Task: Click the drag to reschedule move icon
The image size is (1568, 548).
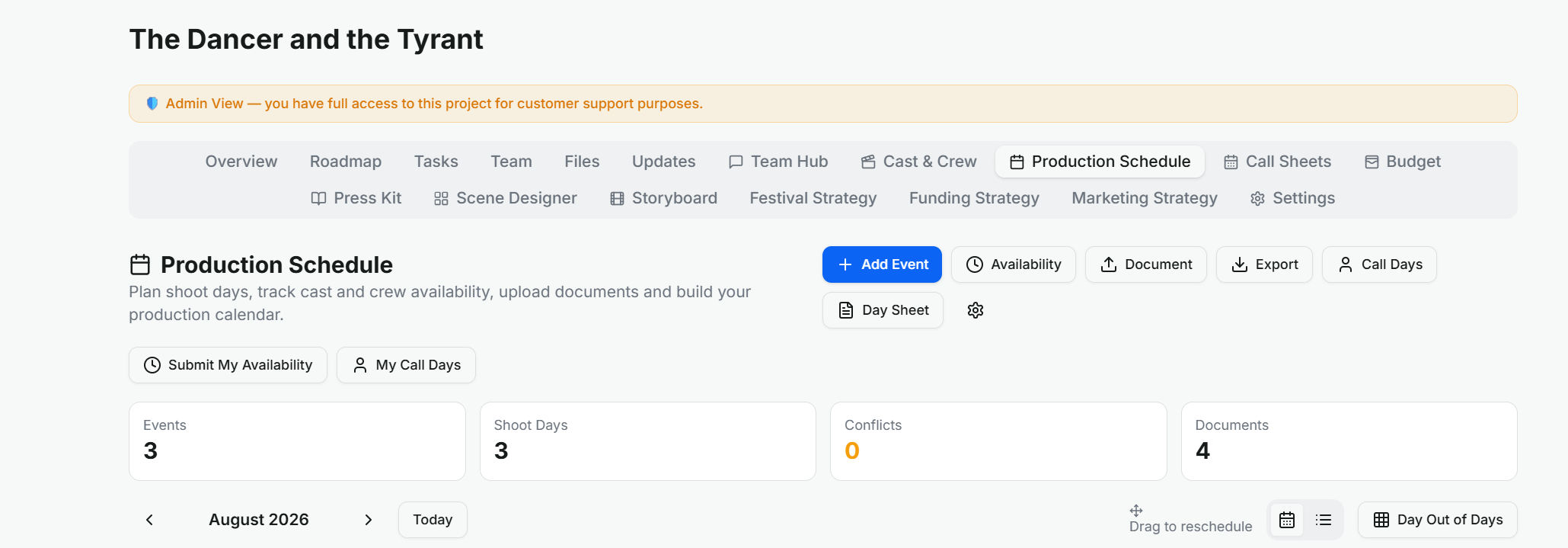Action: [x=1136, y=511]
